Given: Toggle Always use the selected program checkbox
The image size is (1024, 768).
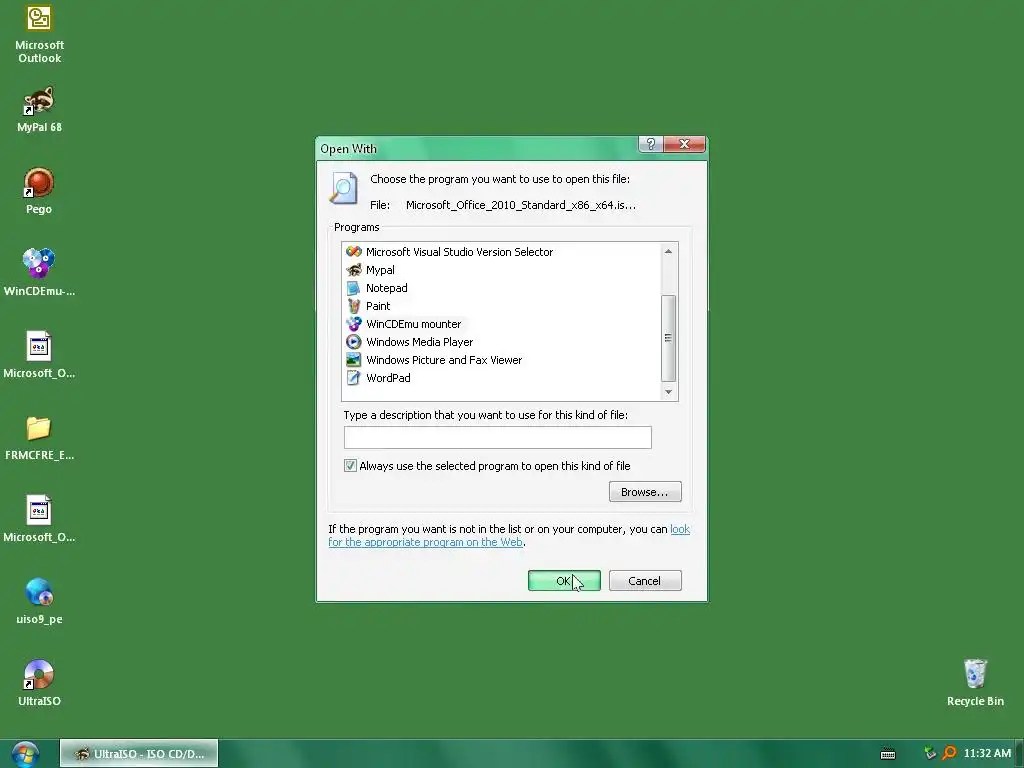Looking at the screenshot, I should tap(350, 466).
